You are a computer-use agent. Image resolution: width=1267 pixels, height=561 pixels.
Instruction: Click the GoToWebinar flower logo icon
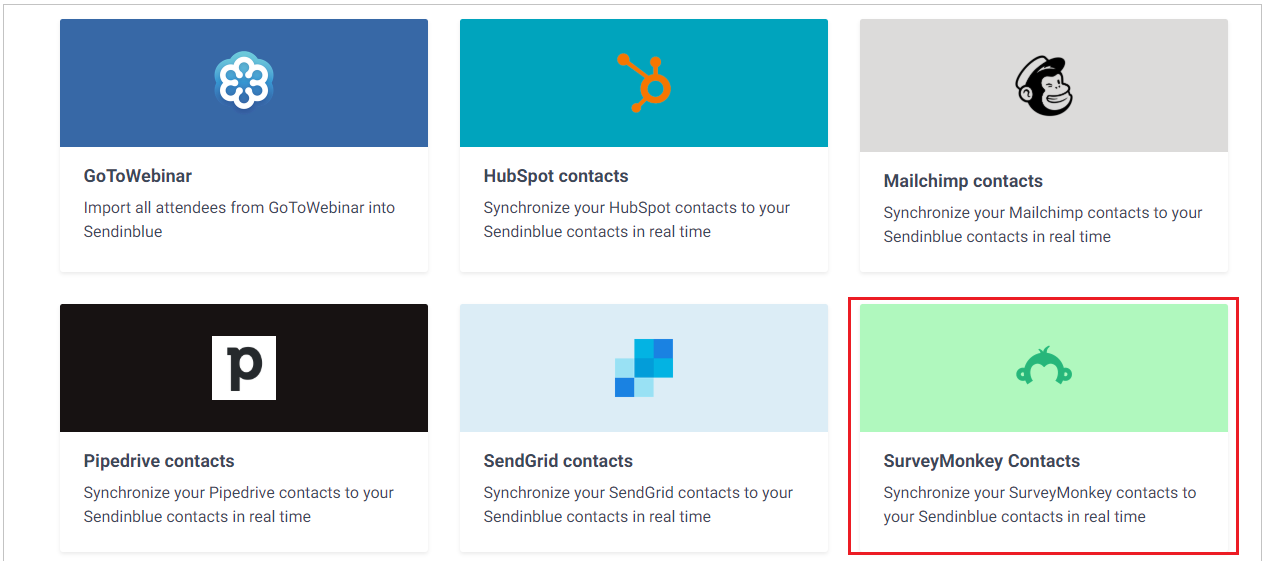(243, 81)
